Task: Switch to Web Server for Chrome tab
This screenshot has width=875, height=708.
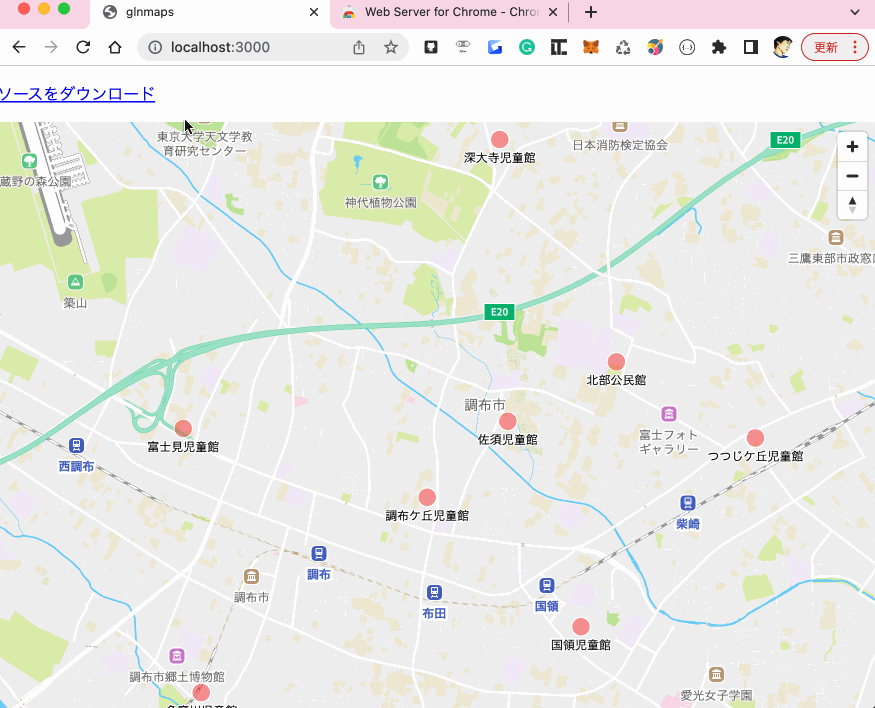Action: [x=450, y=12]
